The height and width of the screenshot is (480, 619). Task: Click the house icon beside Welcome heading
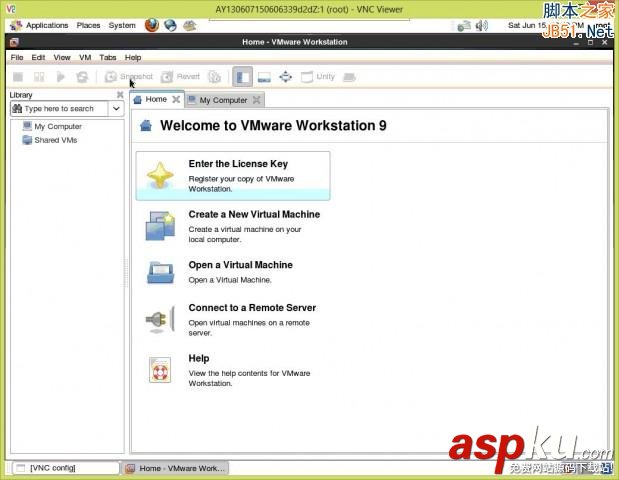coord(146,126)
